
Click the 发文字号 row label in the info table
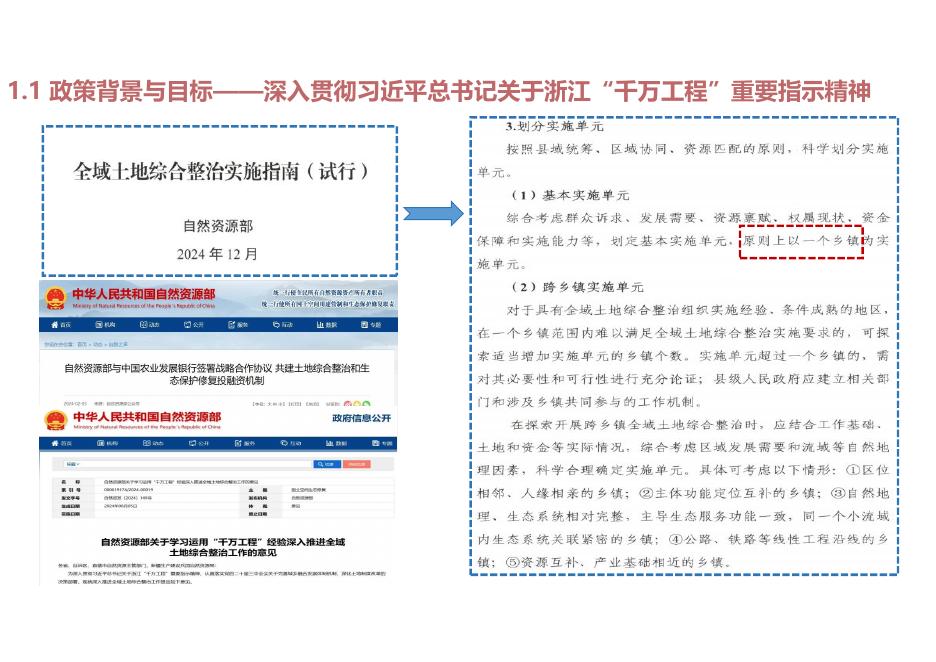(70, 497)
